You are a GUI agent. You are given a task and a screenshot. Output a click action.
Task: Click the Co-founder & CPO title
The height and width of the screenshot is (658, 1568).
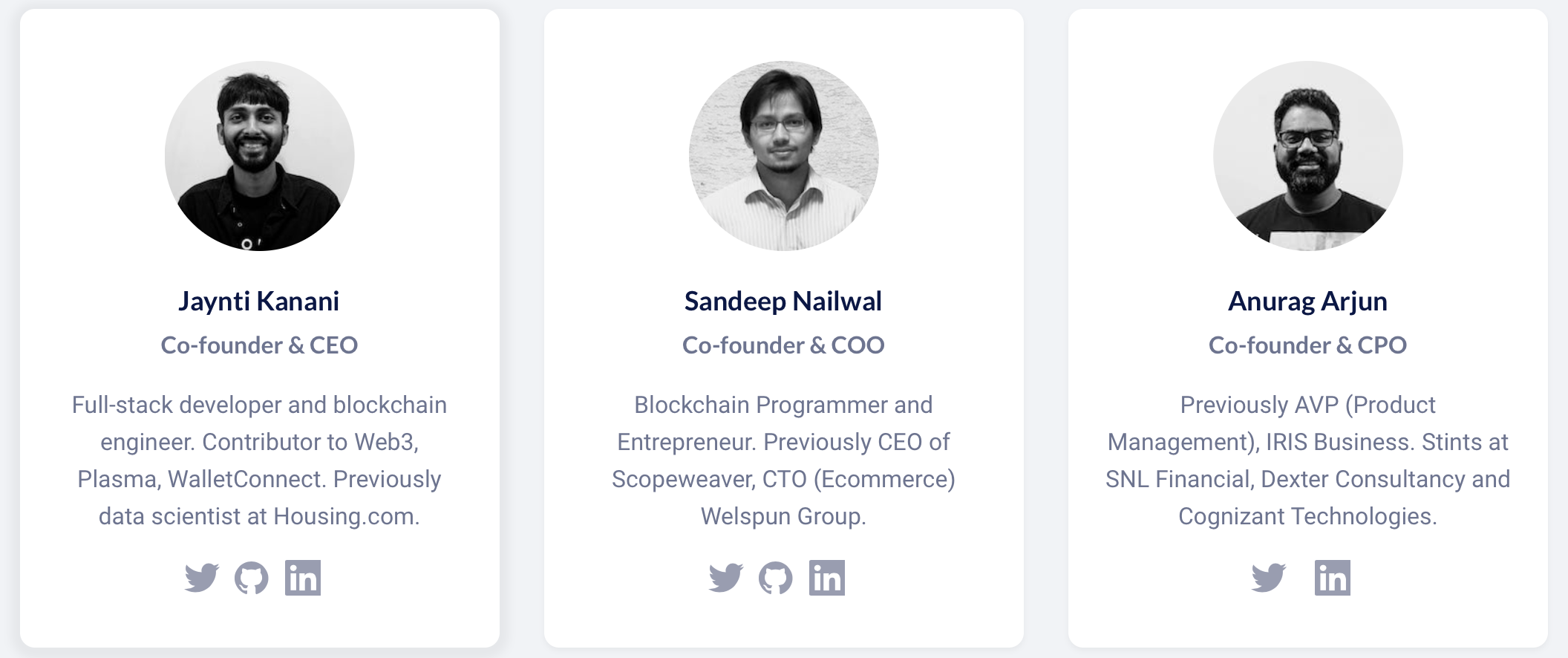click(x=1308, y=345)
